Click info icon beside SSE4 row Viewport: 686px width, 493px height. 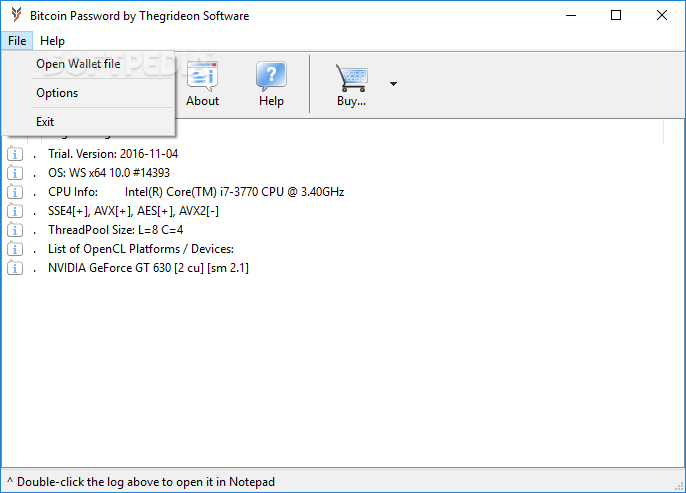pos(15,211)
